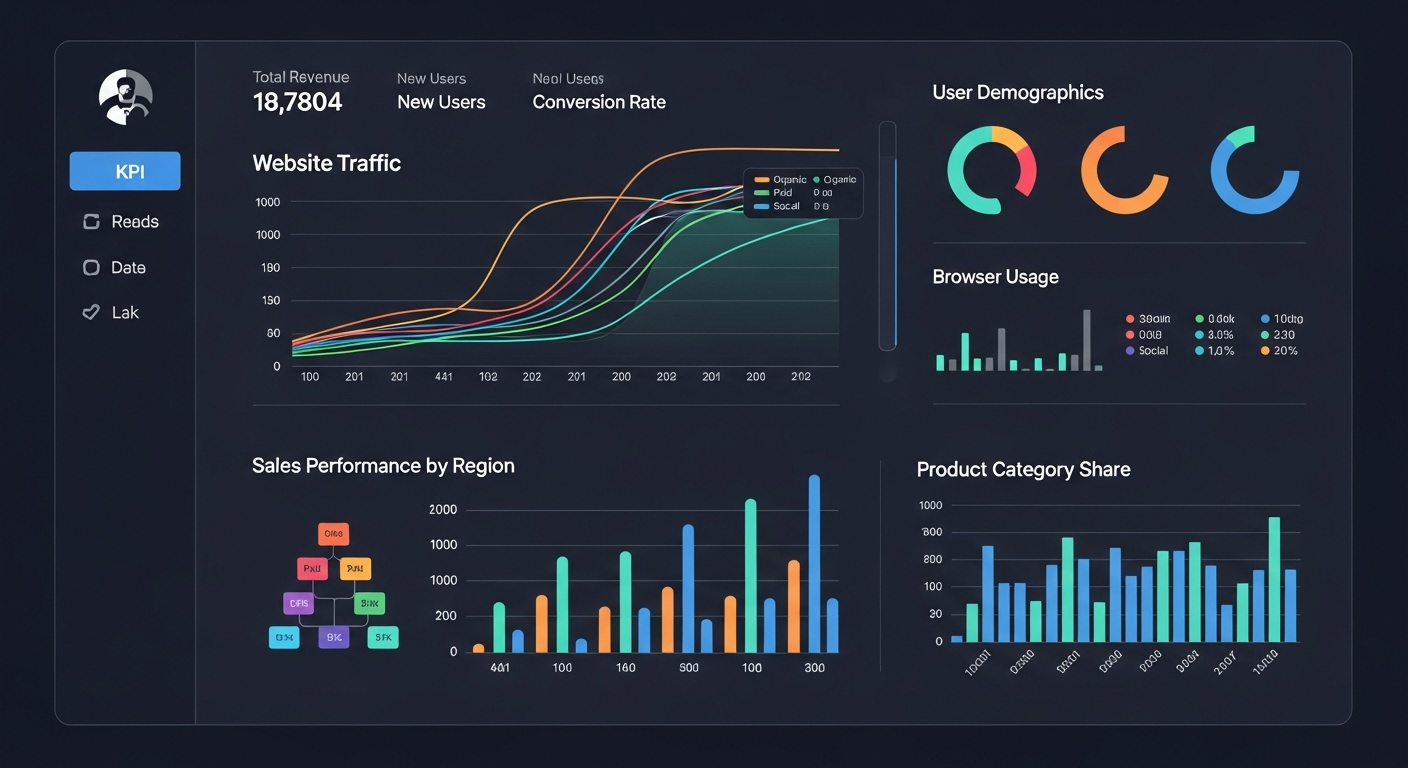Toggle the 1,0% browser legend item
The image size is (1408, 768).
(1215, 351)
